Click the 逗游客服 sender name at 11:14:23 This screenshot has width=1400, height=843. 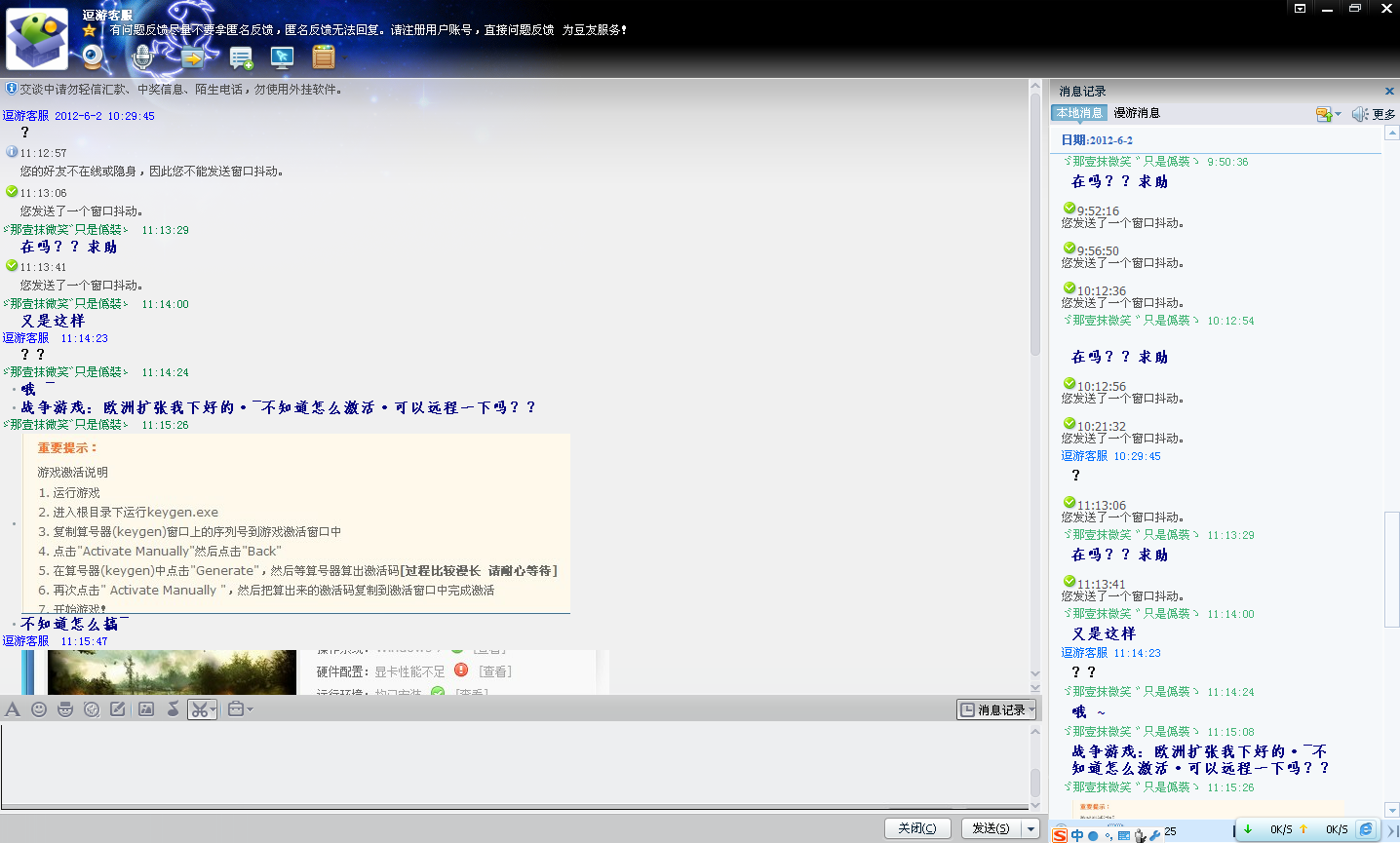pos(25,338)
